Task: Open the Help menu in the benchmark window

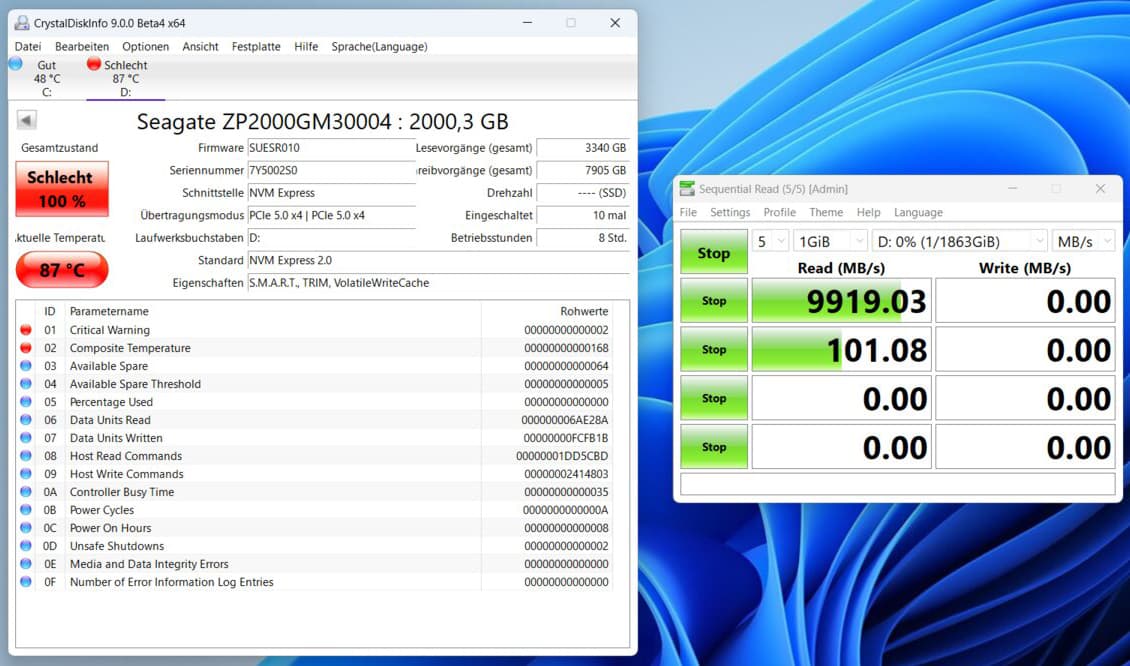Action: (868, 213)
